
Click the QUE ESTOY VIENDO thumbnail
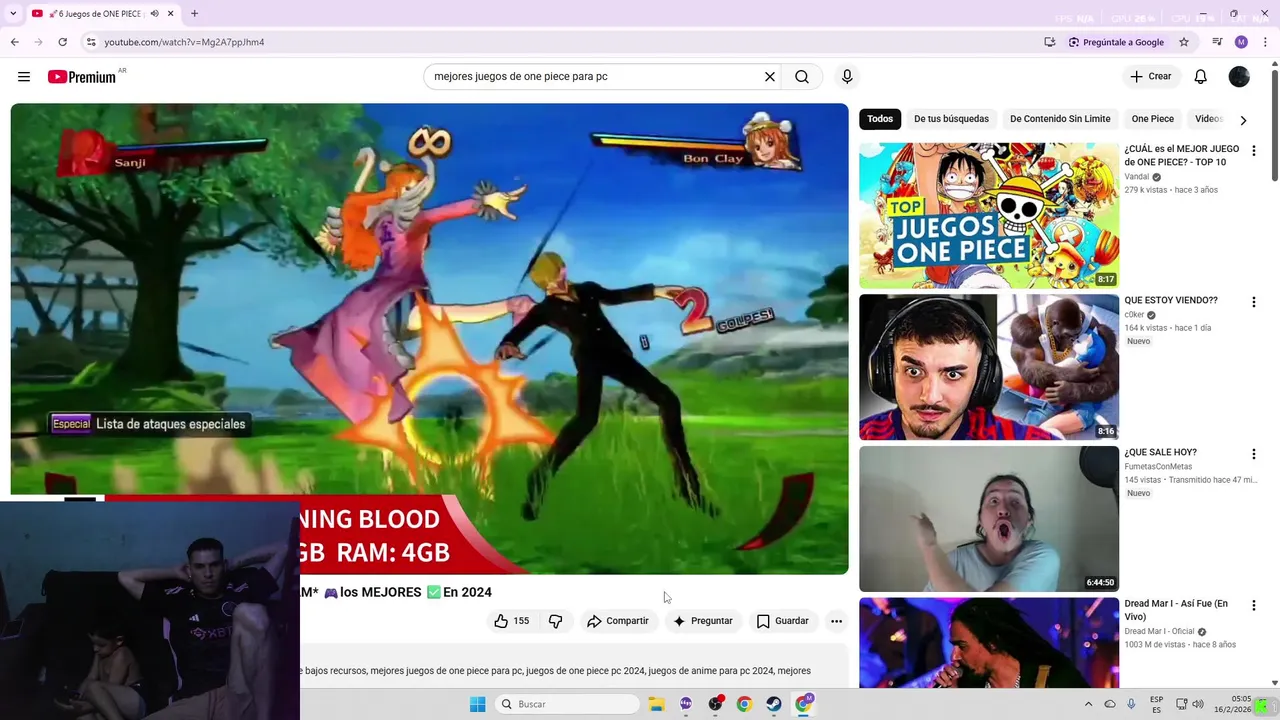pyautogui.click(x=989, y=367)
